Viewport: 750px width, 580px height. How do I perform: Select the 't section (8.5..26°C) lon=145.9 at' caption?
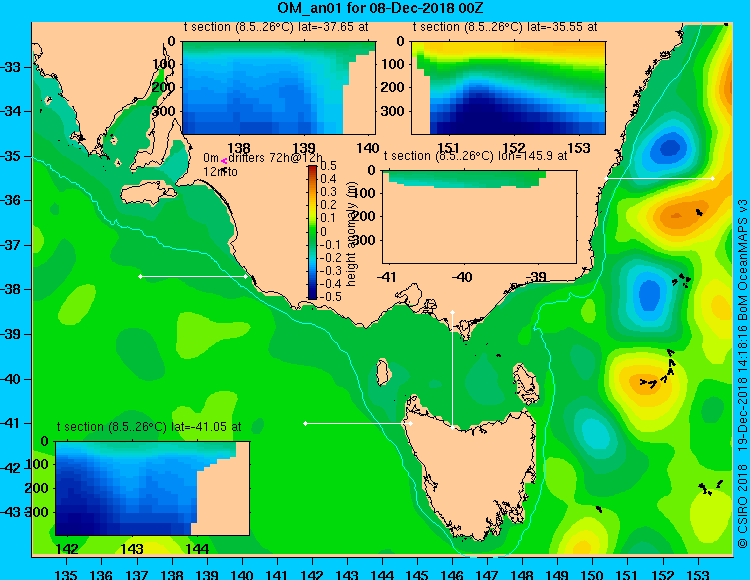click(x=475, y=156)
